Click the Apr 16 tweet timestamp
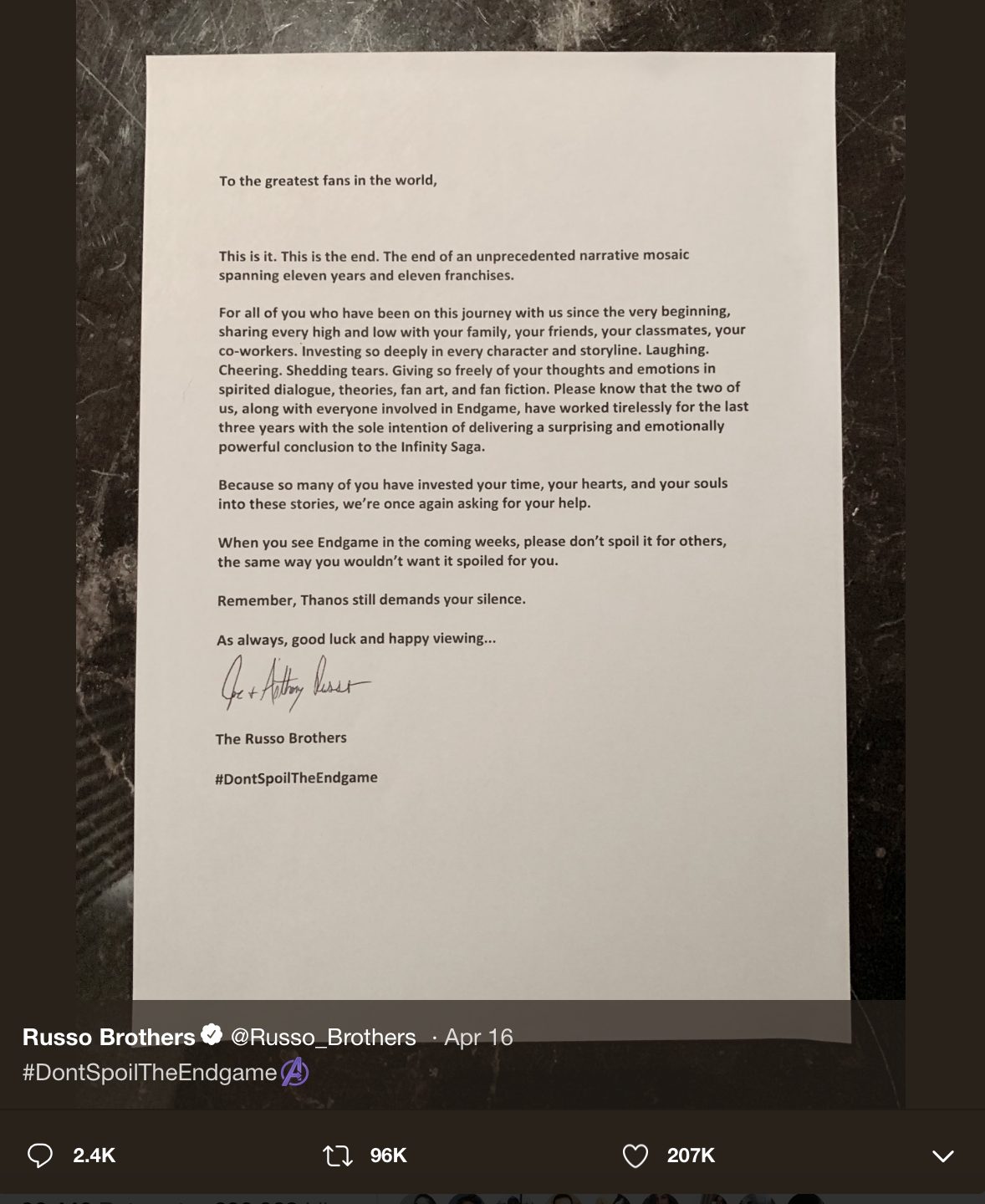Image resolution: width=985 pixels, height=1204 pixels. click(x=478, y=1037)
